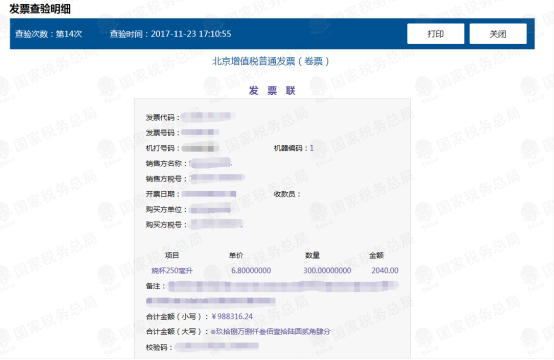Click the 销售方名称 label

click(x=166, y=163)
